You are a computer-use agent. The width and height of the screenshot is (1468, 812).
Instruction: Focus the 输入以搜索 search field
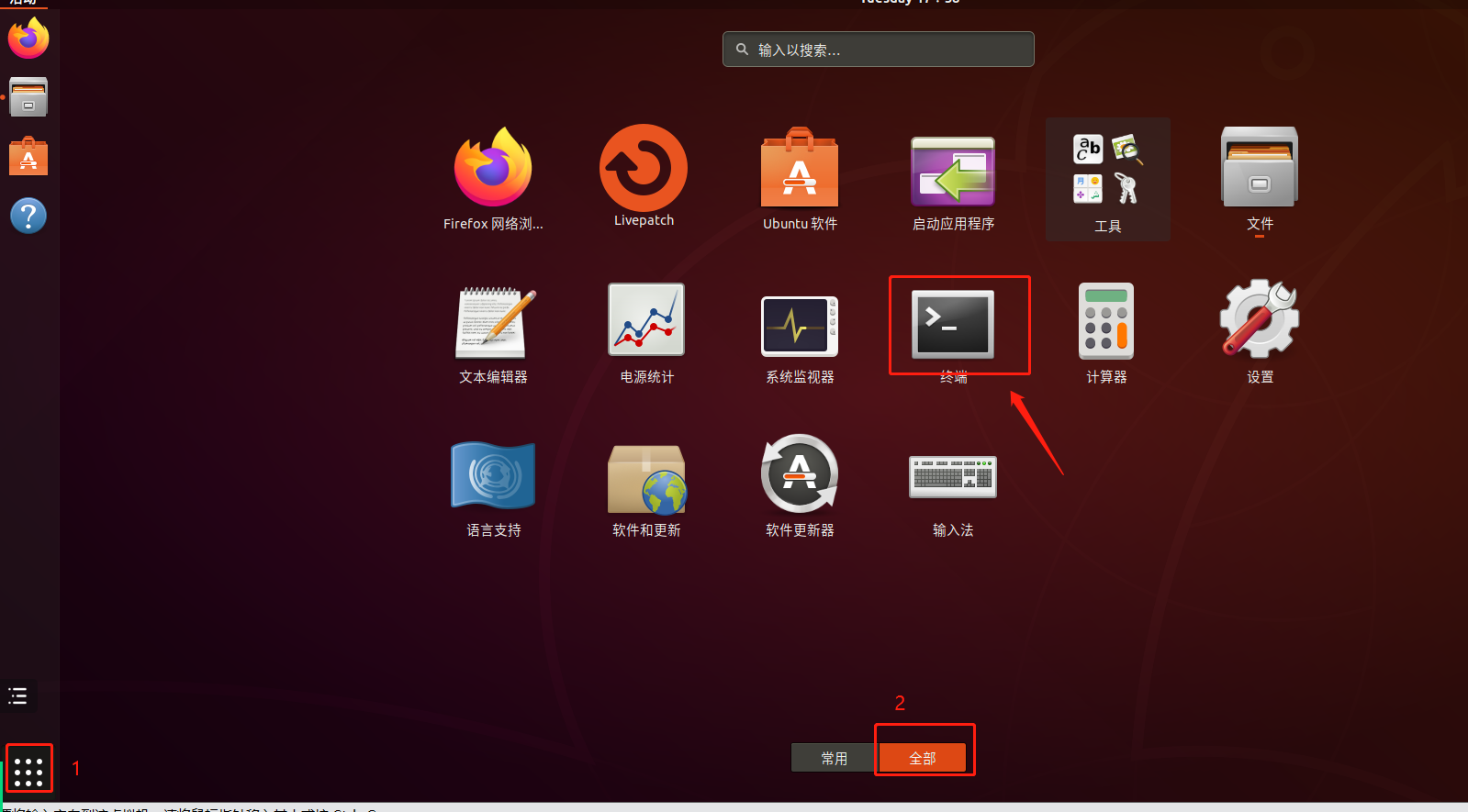pyautogui.click(x=879, y=50)
